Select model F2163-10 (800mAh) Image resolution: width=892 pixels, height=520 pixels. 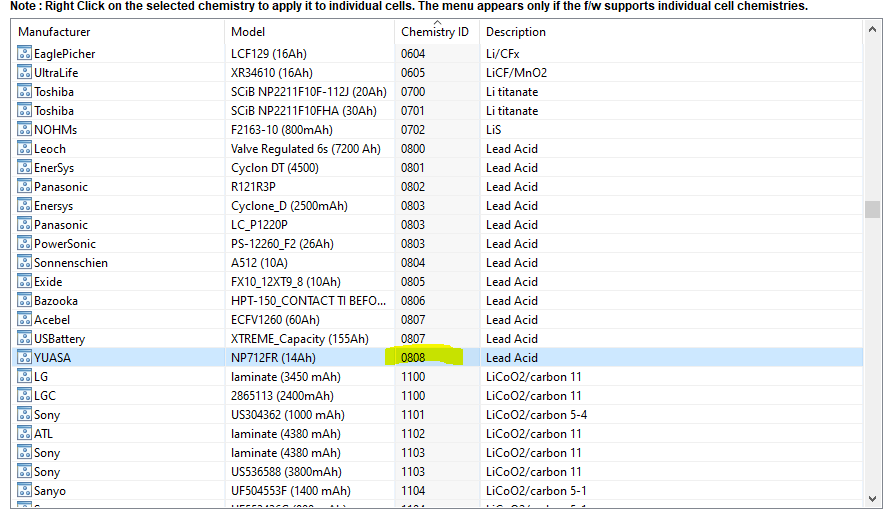(282, 130)
